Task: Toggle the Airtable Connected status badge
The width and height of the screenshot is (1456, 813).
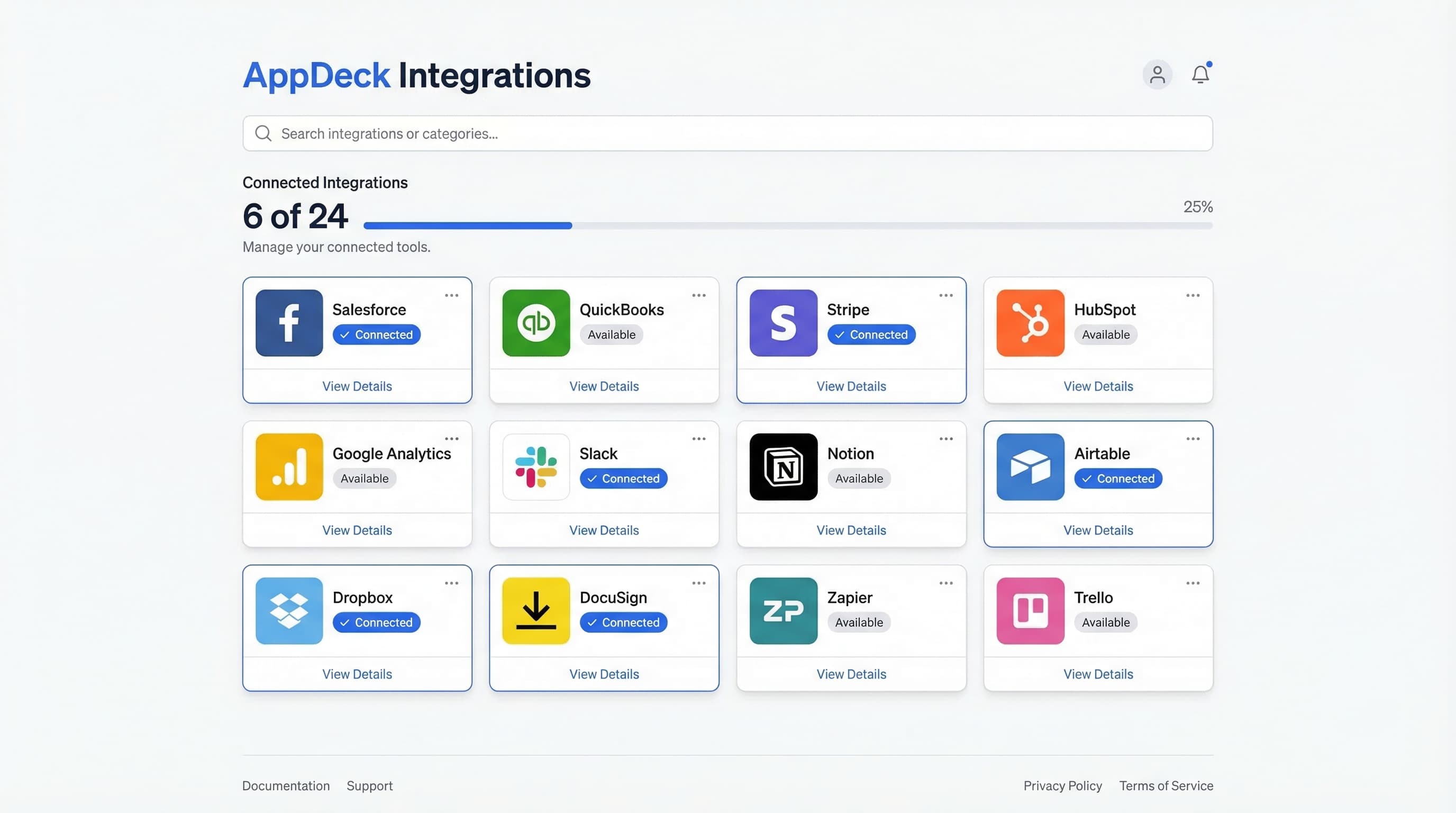Action: pyautogui.click(x=1118, y=478)
